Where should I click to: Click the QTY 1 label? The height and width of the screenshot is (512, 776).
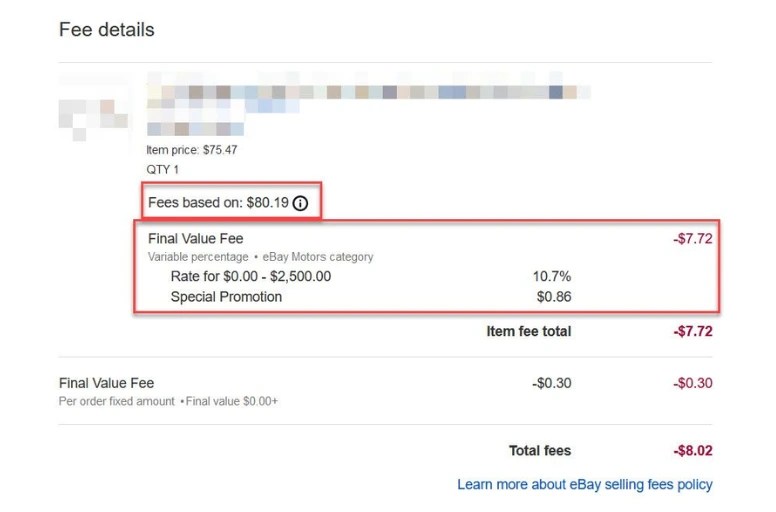162,170
